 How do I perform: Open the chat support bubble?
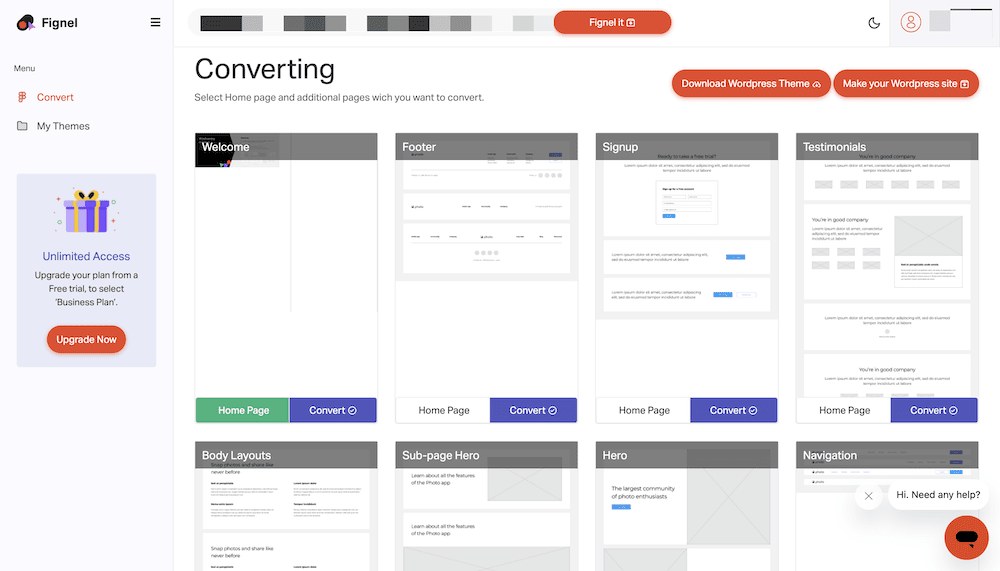[965, 538]
